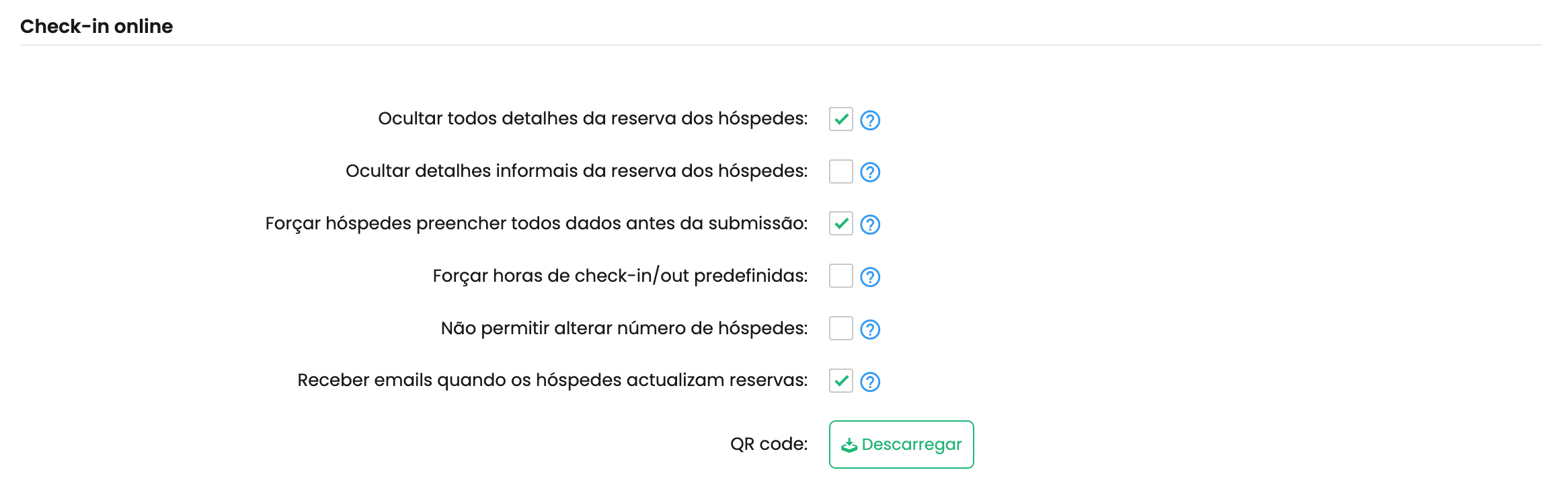Disable 'Forçar hóspedes preencher todos dados' checkbox
This screenshot has width=1568, height=499.
click(x=840, y=223)
